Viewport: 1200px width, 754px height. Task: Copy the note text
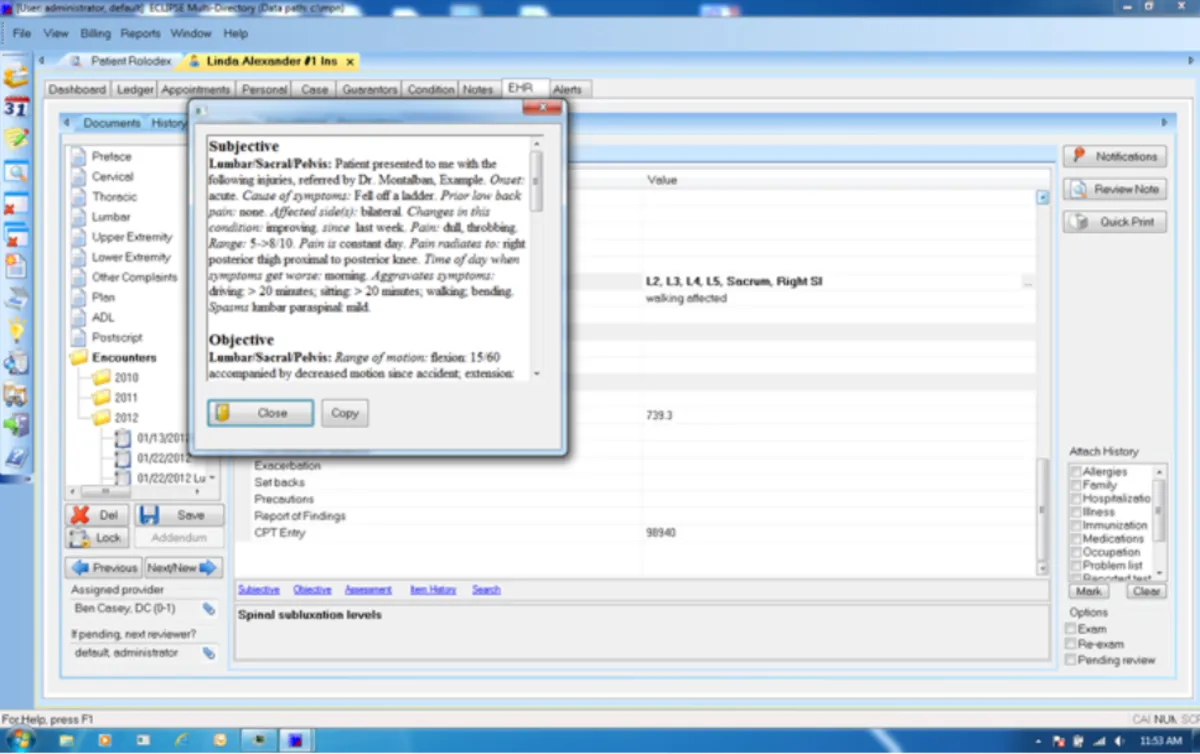345,413
